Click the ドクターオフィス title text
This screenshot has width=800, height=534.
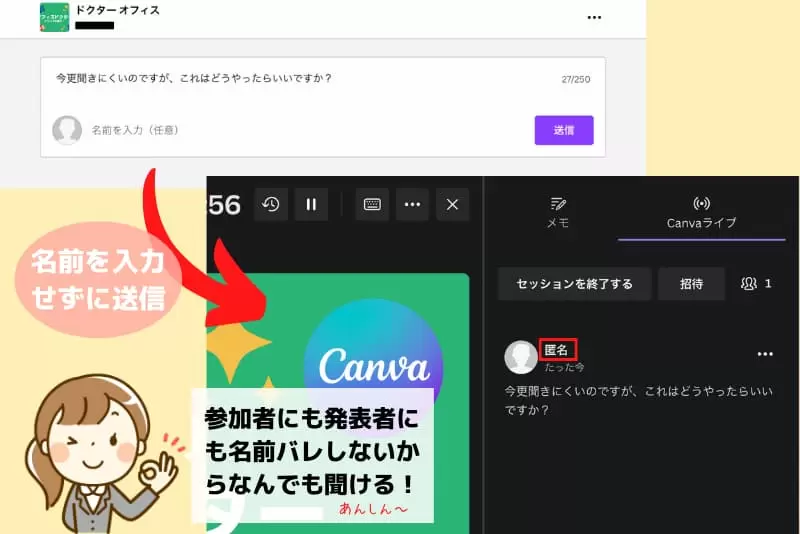(x=117, y=10)
